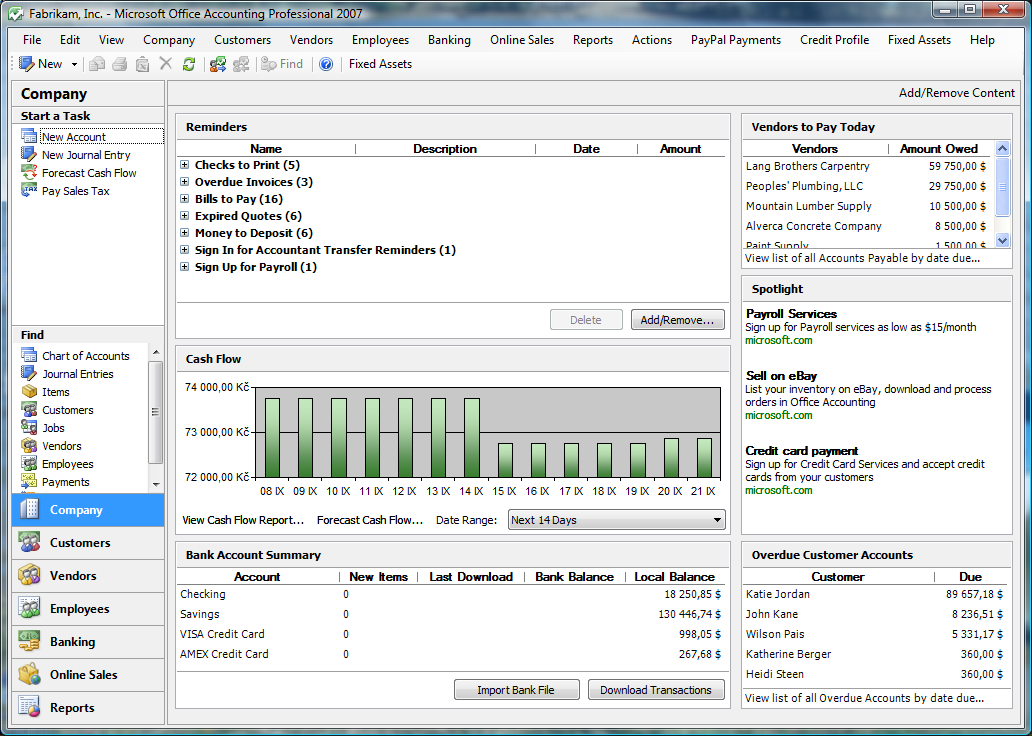Select the VISA Credit Card account row
This screenshot has width=1032, height=736.
coord(451,634)
